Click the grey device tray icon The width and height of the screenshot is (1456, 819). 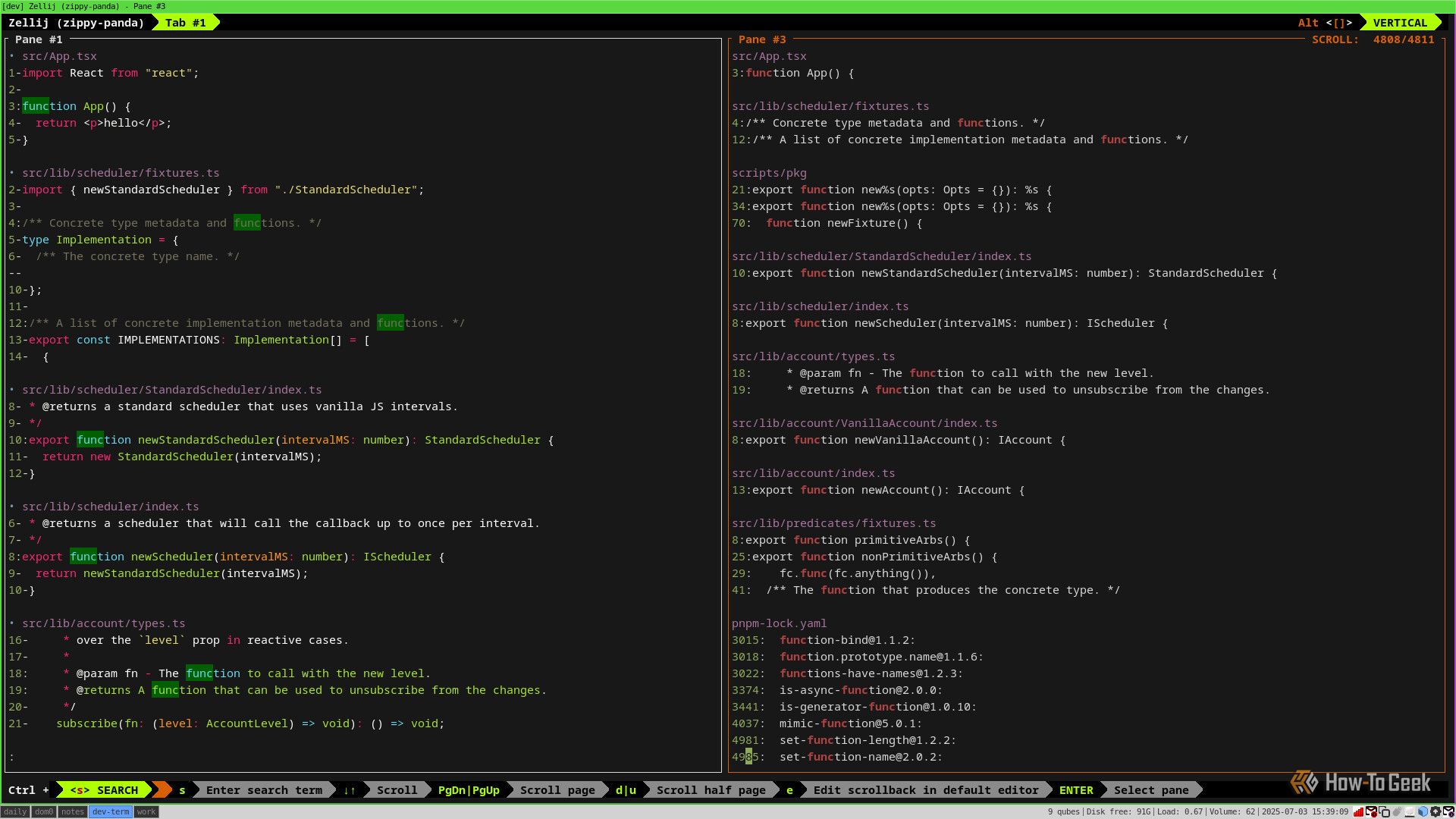1397,811
